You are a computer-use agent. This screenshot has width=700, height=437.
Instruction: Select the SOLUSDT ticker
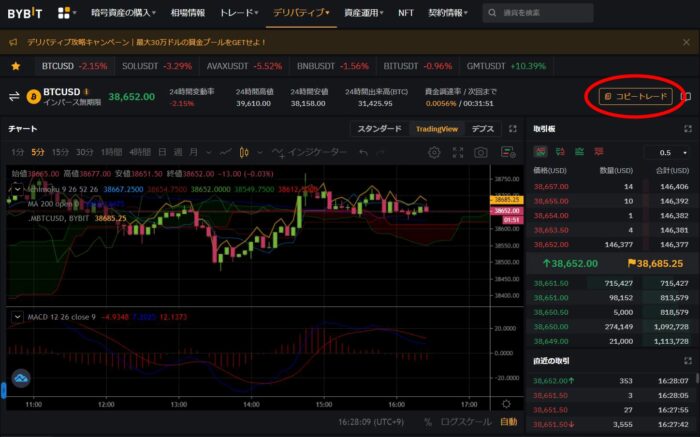click(157, 66)
